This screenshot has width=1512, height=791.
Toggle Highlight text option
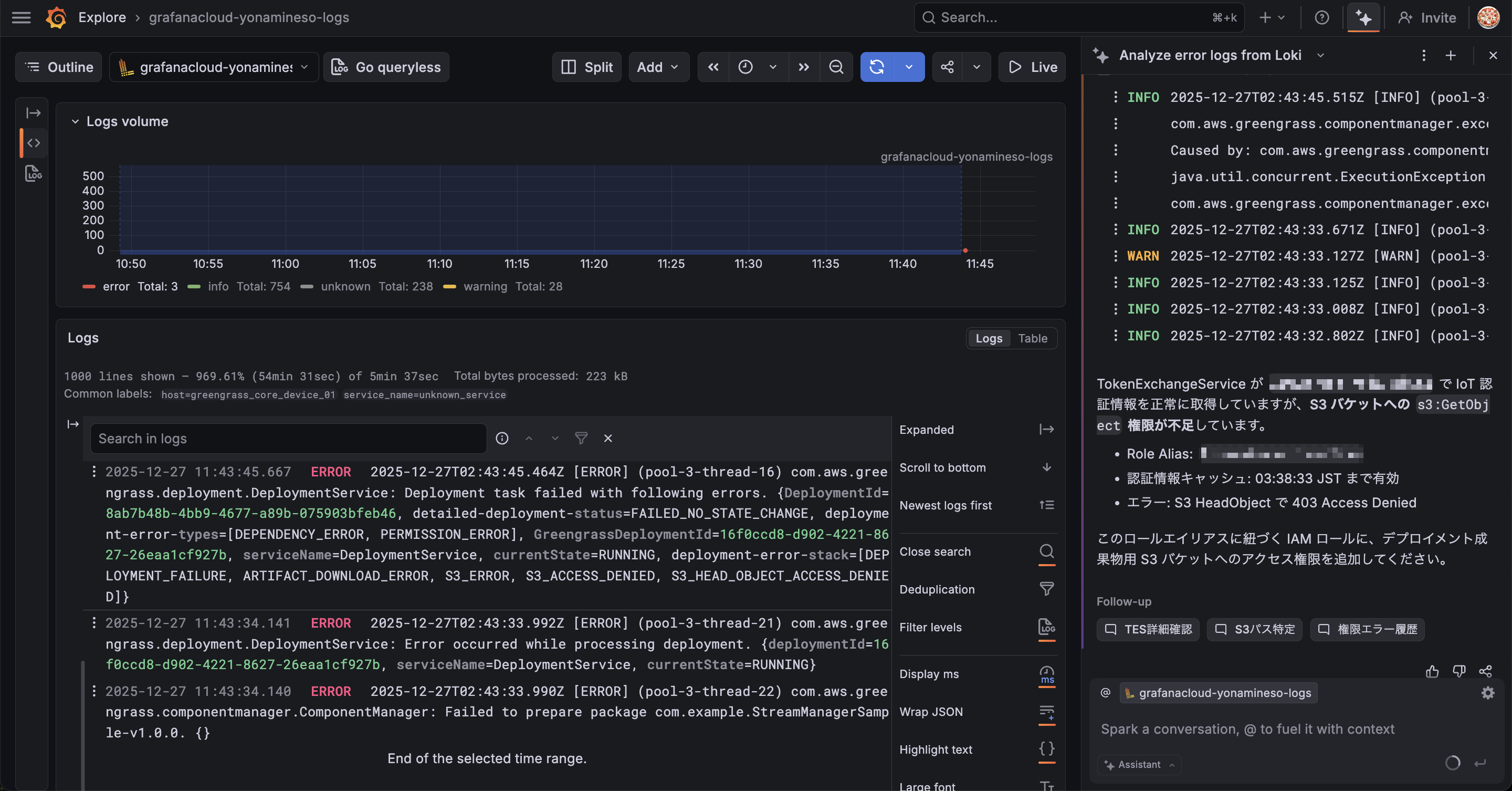click(1046, 750)
